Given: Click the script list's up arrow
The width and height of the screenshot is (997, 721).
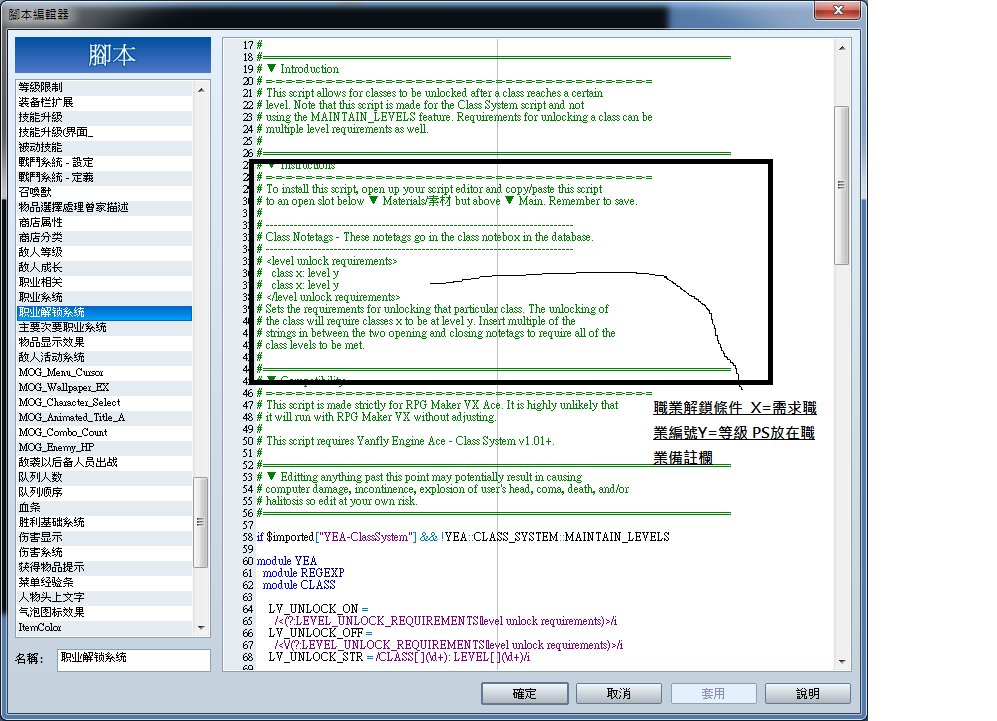Looking at the screenshot, I should point(201,90).
